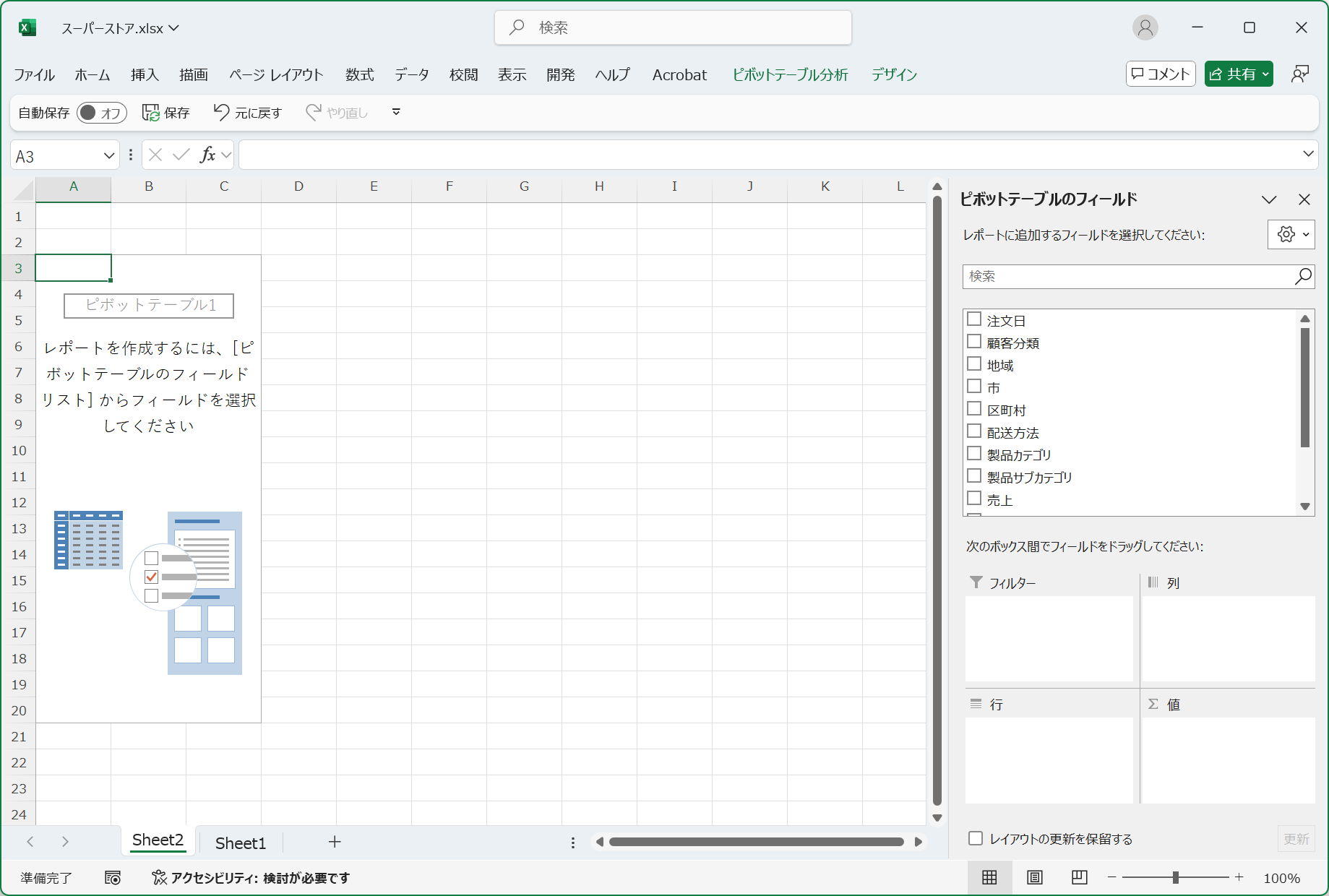Add a new sheet with plus icon

pyautogui.click(x=335, y=842)
